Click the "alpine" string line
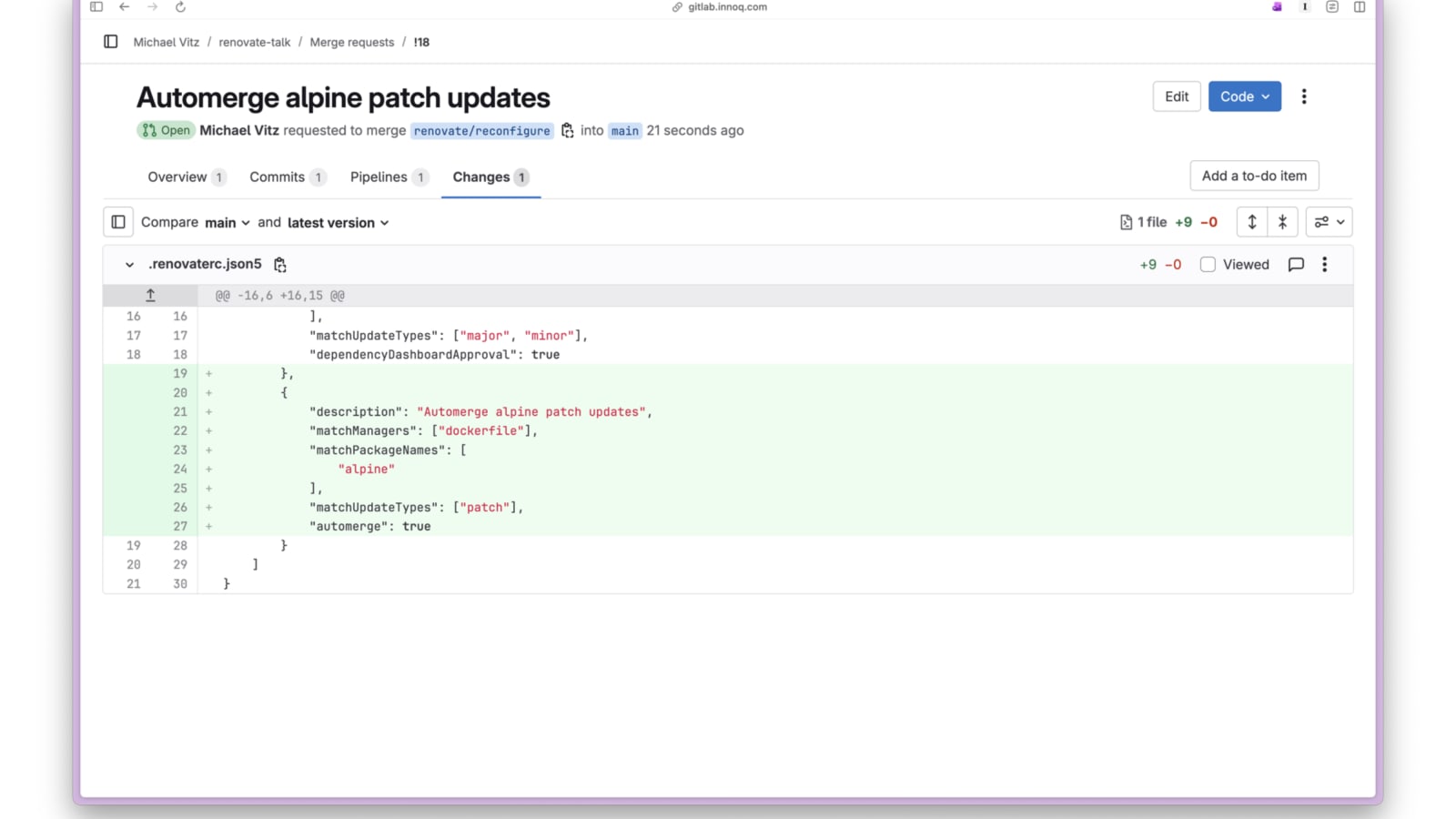The image size is (1456, 819). point(367,470)
